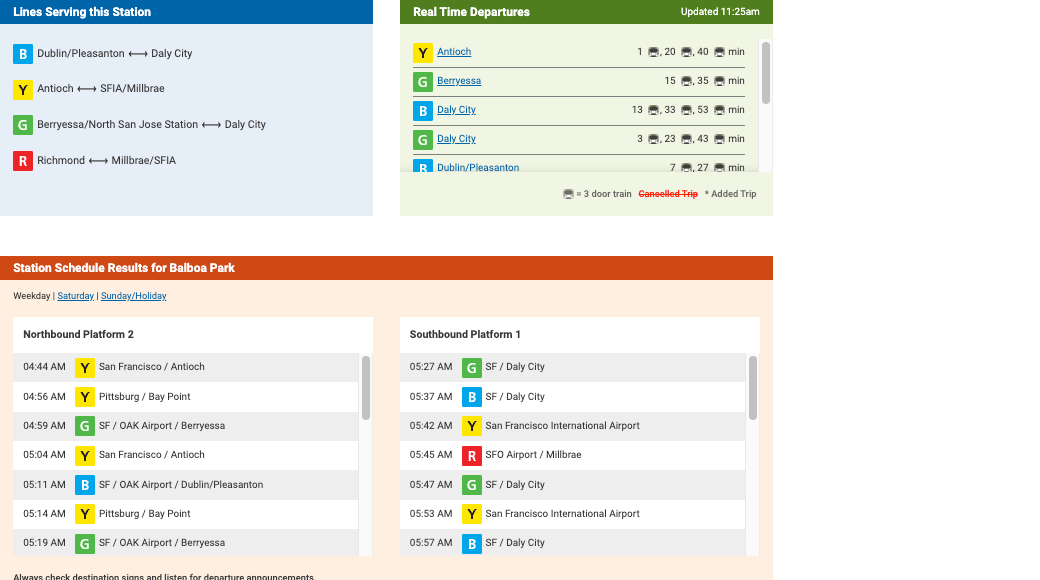Image resolution: width=1040 pixels, height=580 pixels.
Task: Select the 05:19 AM SF / OAK Airport / Berryessa text
Action: point(161,542)
